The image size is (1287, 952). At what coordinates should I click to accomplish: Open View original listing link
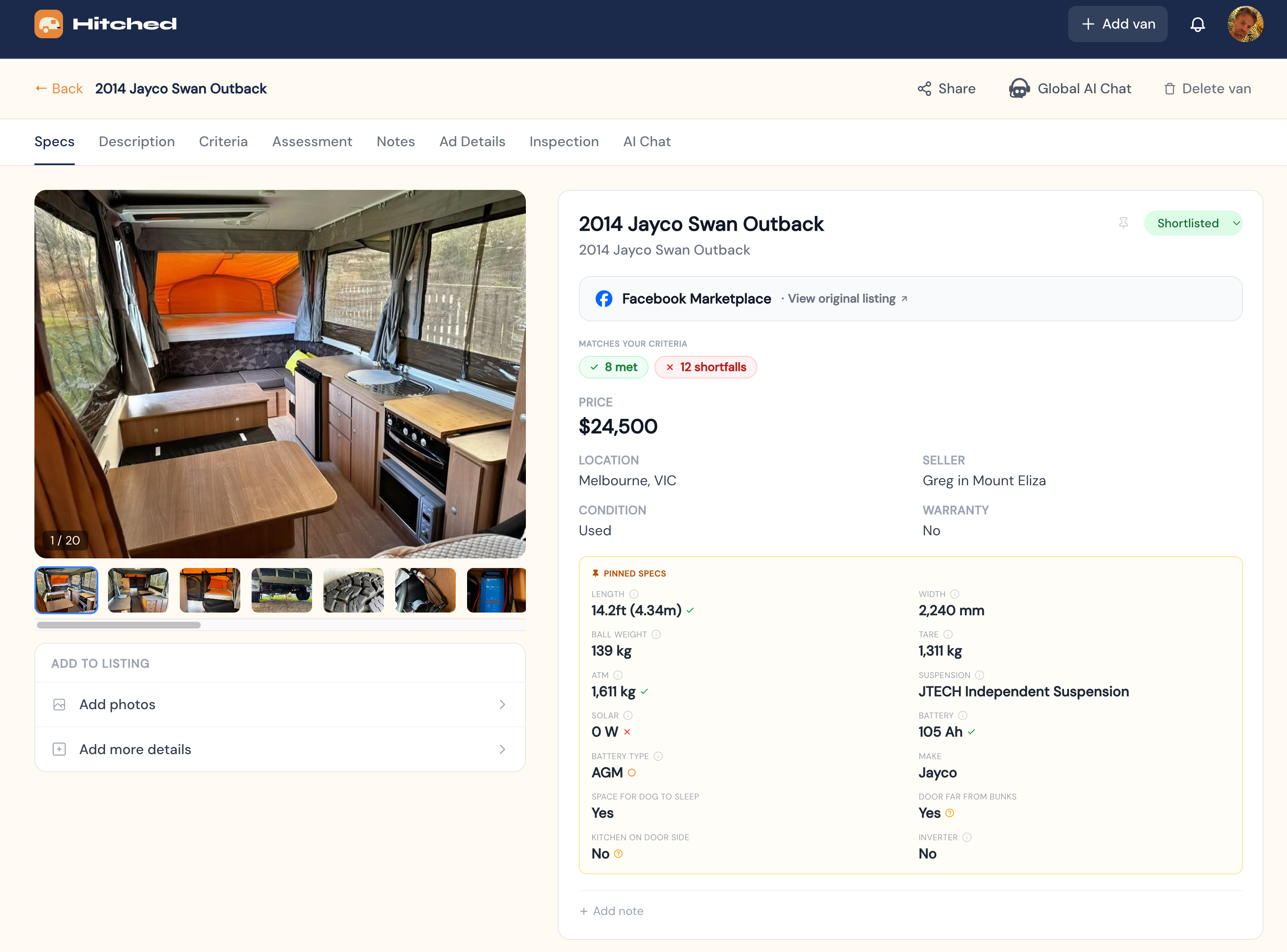click(848, 299)
